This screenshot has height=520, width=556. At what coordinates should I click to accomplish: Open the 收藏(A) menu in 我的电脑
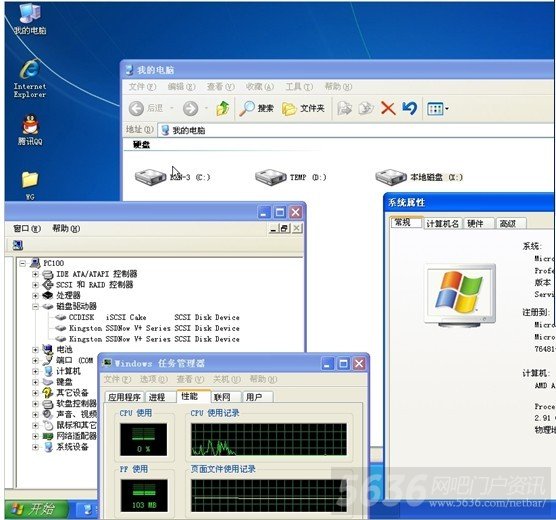tap(260, 87)
